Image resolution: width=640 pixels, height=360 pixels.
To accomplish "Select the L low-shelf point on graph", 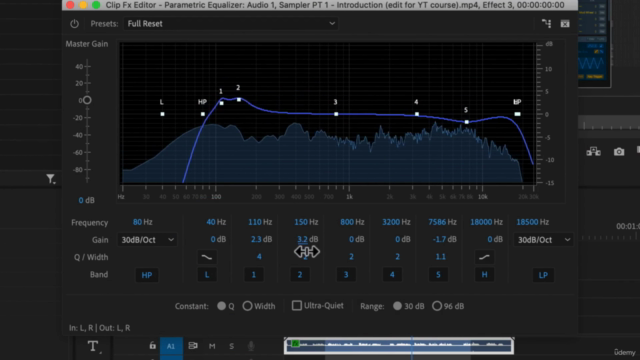I will point(162,114).
